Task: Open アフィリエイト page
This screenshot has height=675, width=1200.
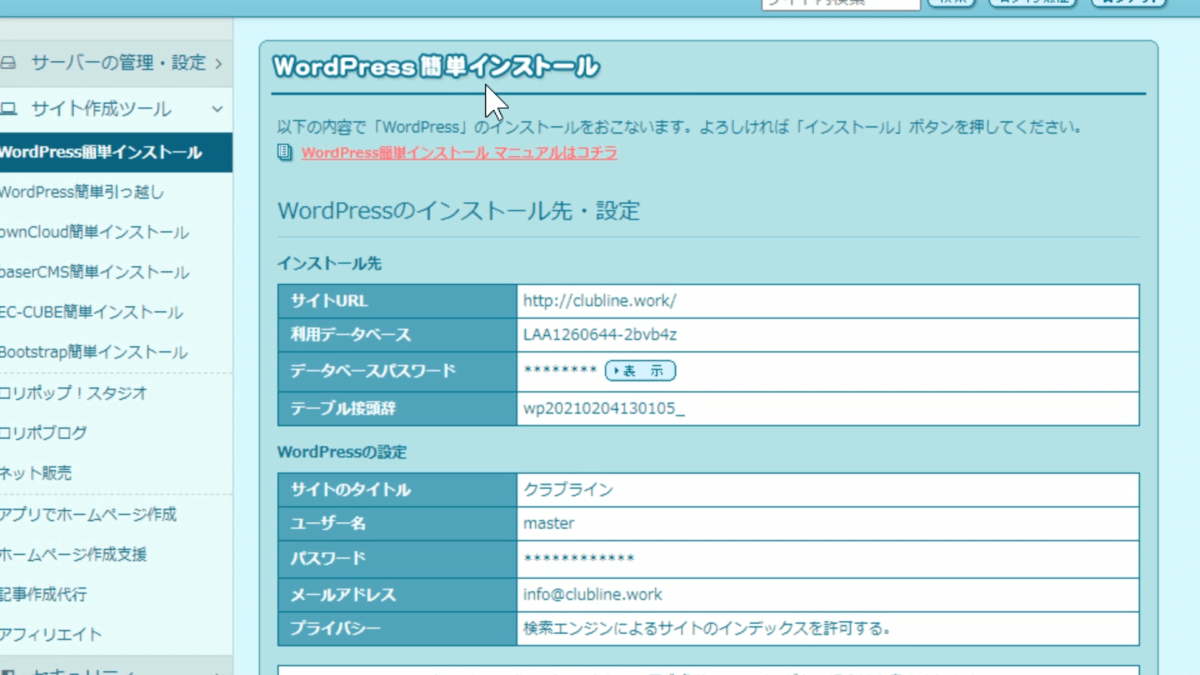Action: click(x=51, y=634)
